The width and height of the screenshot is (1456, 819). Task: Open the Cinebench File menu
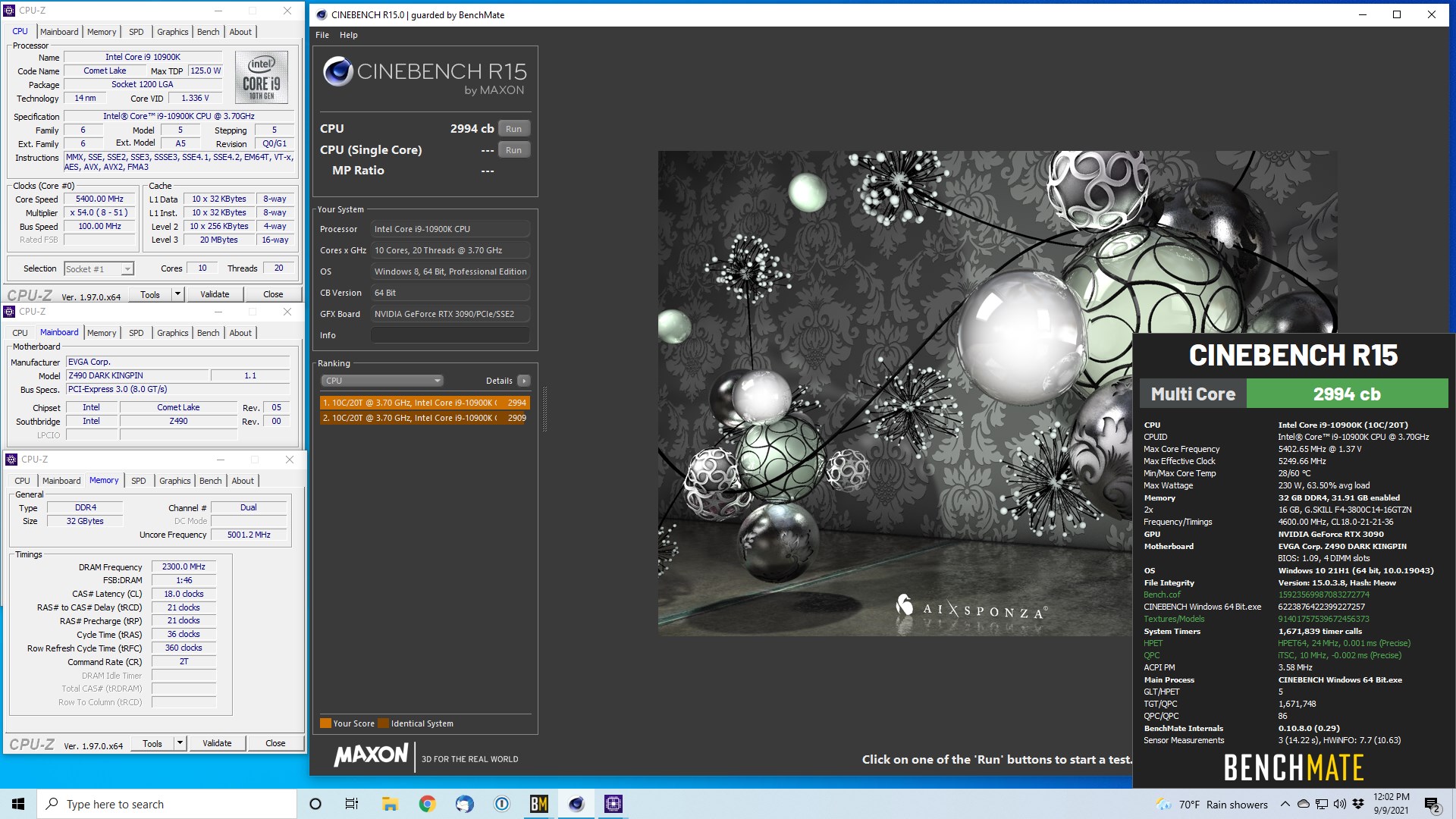coord(322,35)
